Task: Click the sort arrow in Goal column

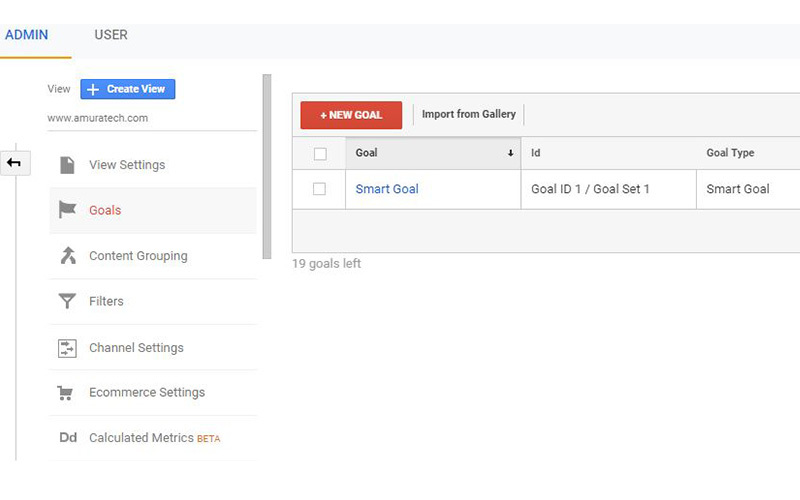Action: [510, 153]
